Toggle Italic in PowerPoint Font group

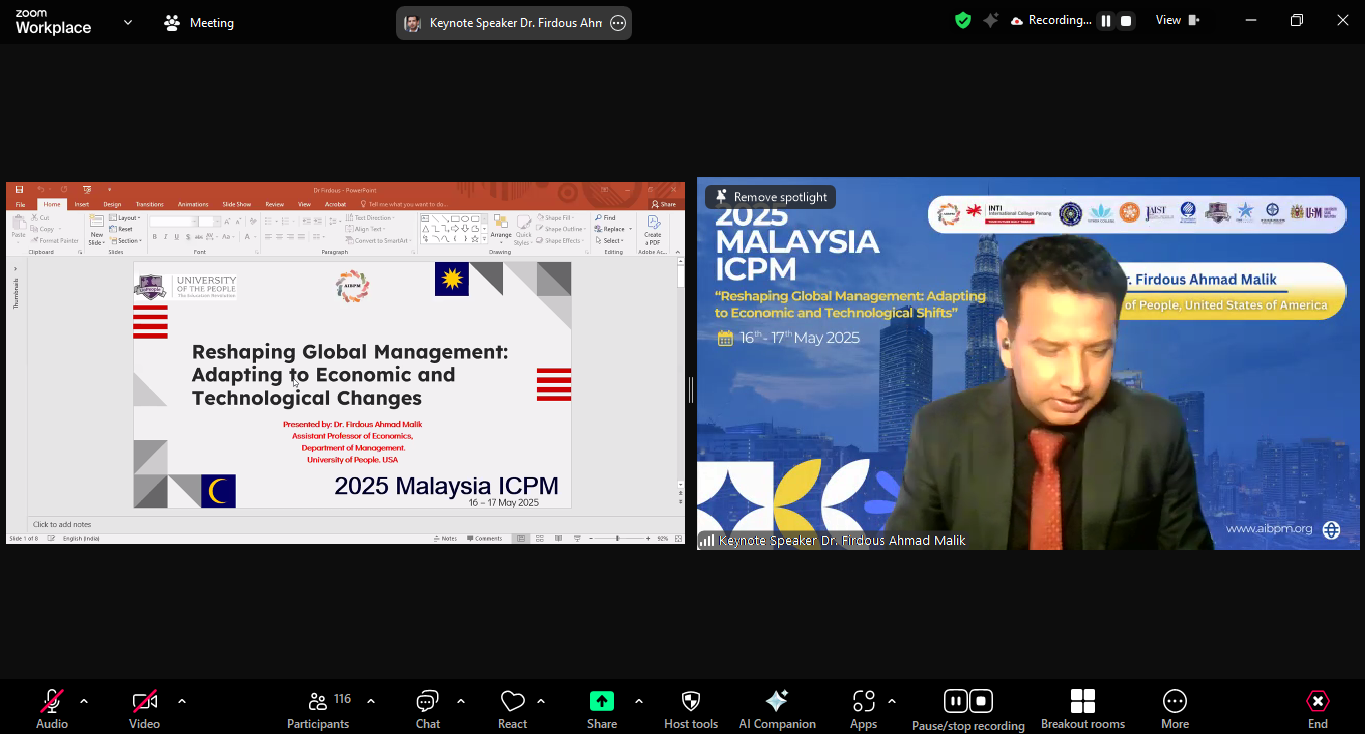pyautogui.click(x=165, y=237)
